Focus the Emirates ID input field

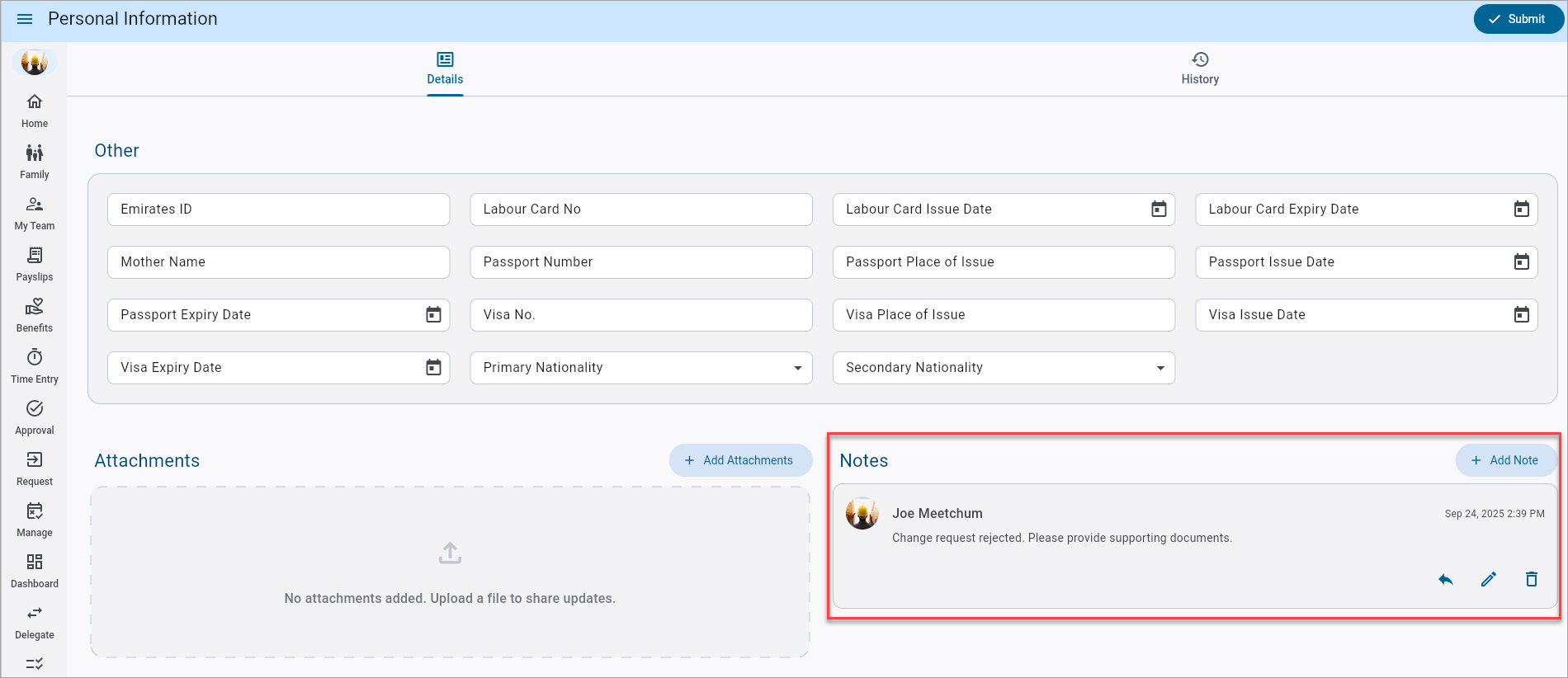point(278,210)
